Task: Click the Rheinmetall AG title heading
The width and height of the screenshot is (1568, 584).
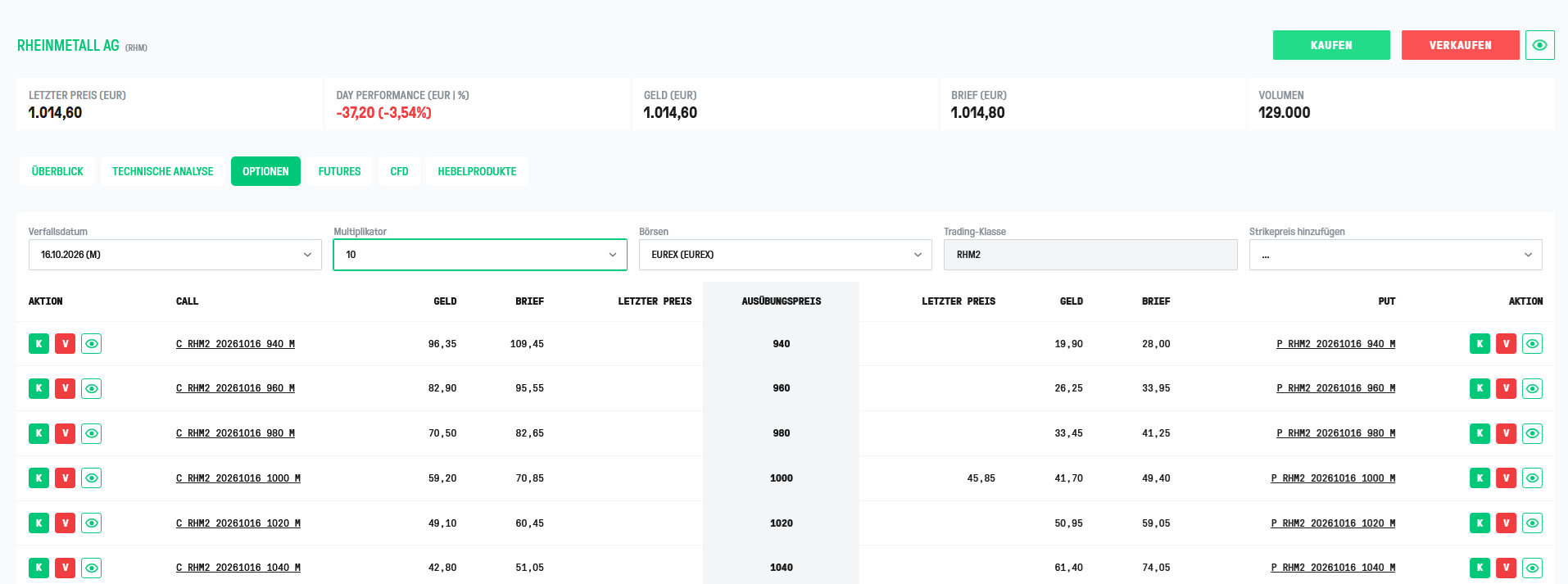Action: tap(68, 46)
